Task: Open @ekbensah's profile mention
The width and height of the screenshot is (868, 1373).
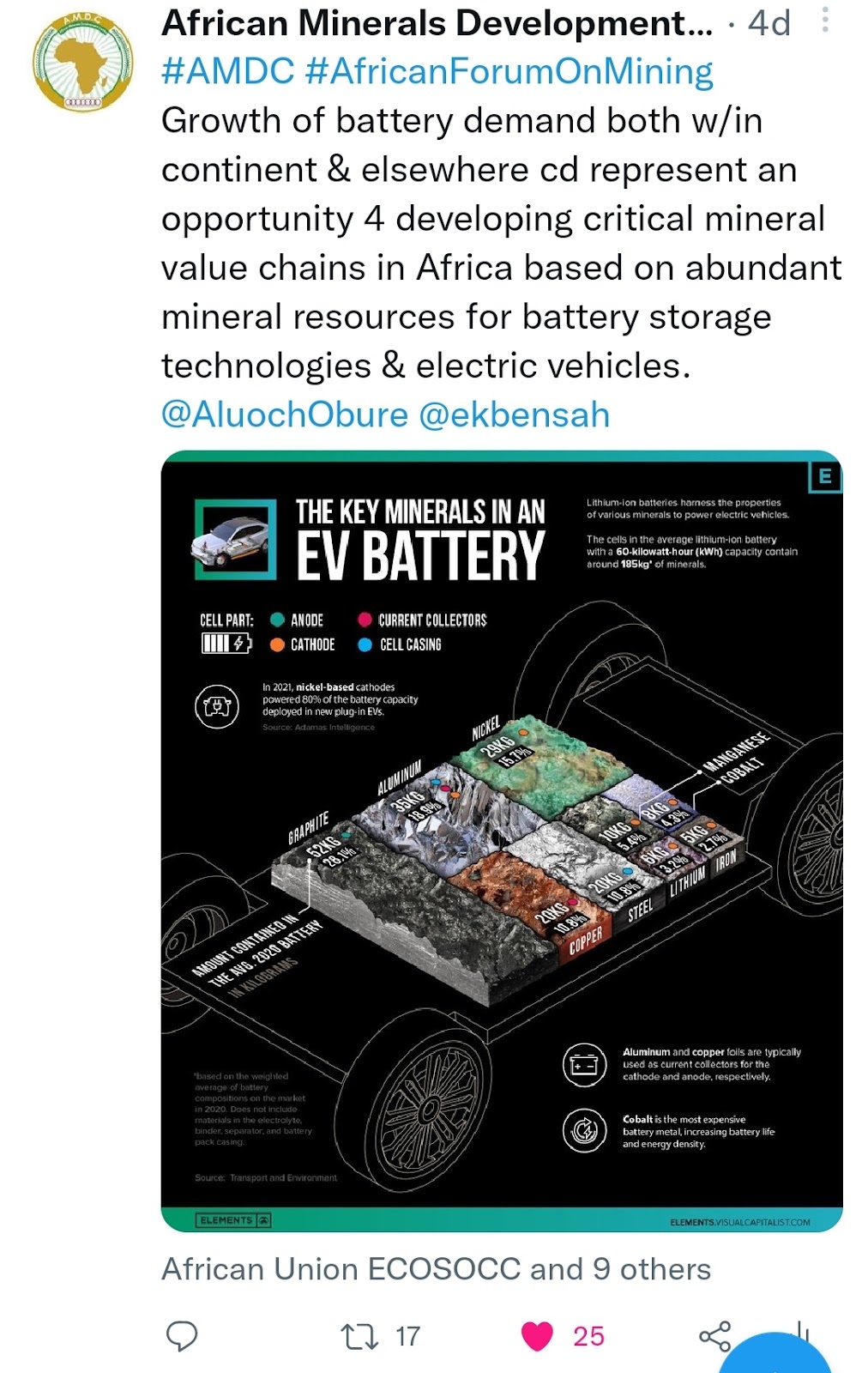Action: click(x=515, y=414)
